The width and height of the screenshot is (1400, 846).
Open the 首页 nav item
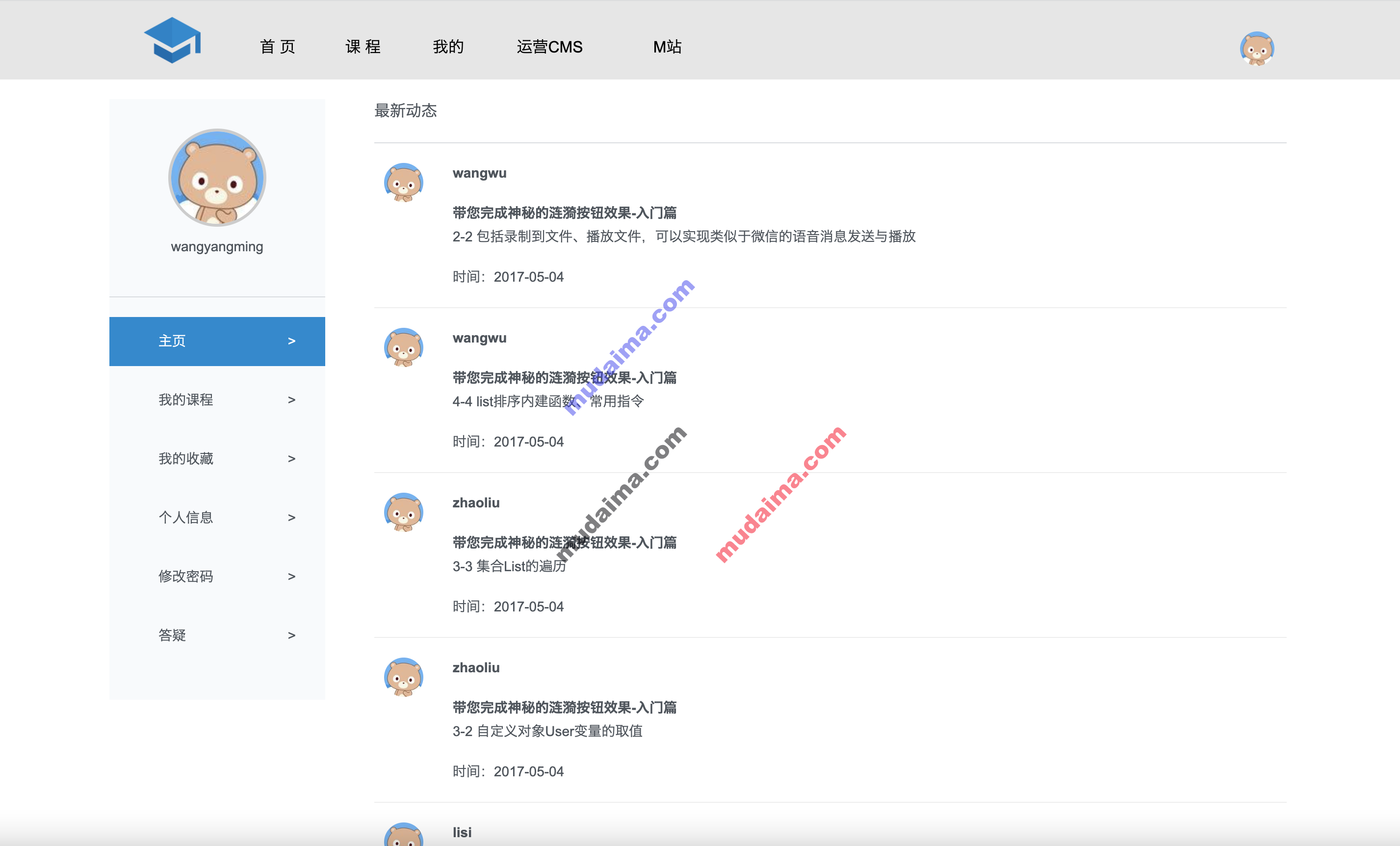pos(278,47)
